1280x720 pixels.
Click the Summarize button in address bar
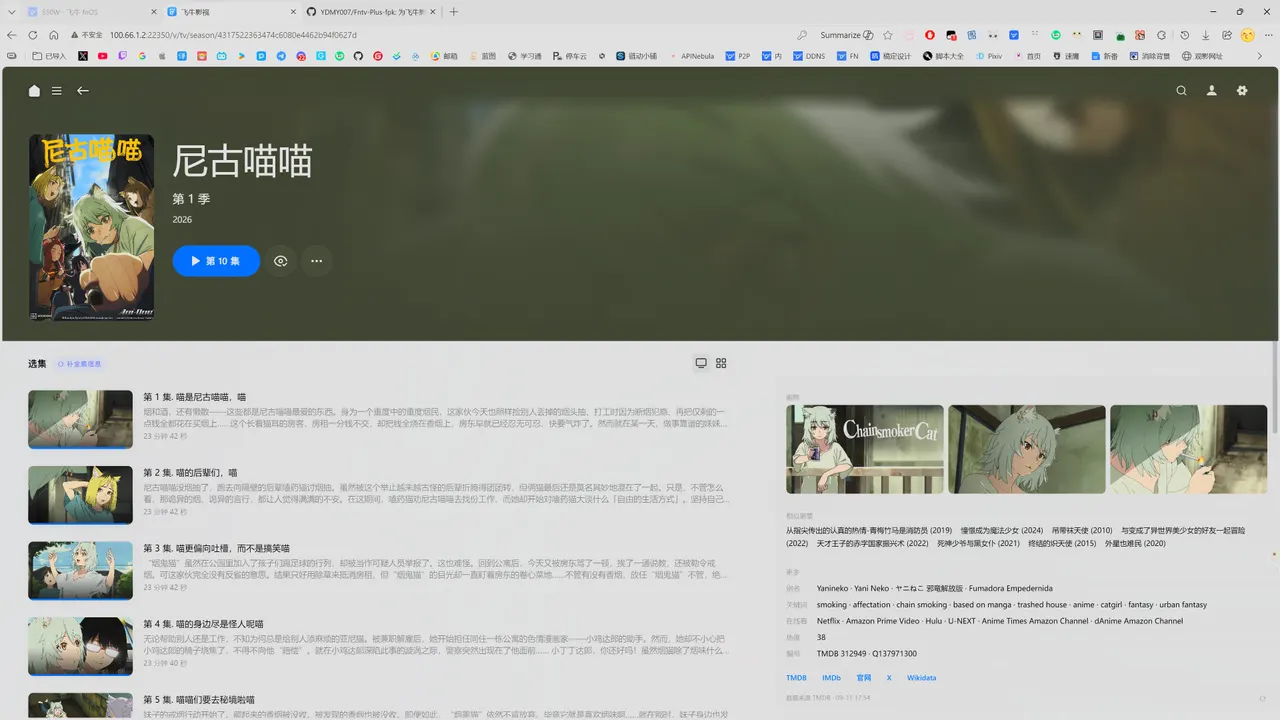click(846, 35)
